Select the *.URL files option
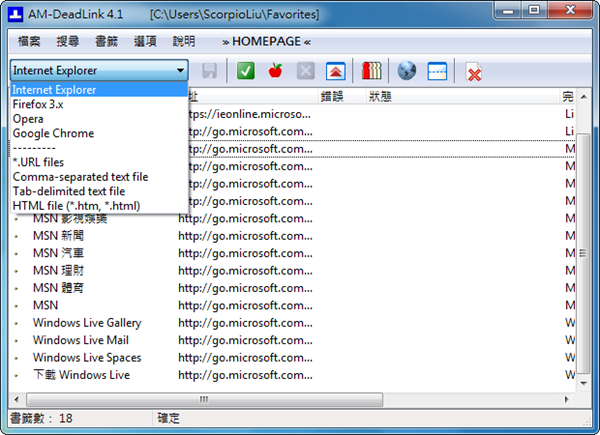This screenshot has width=600, height=435. click(x=99, y=162)
